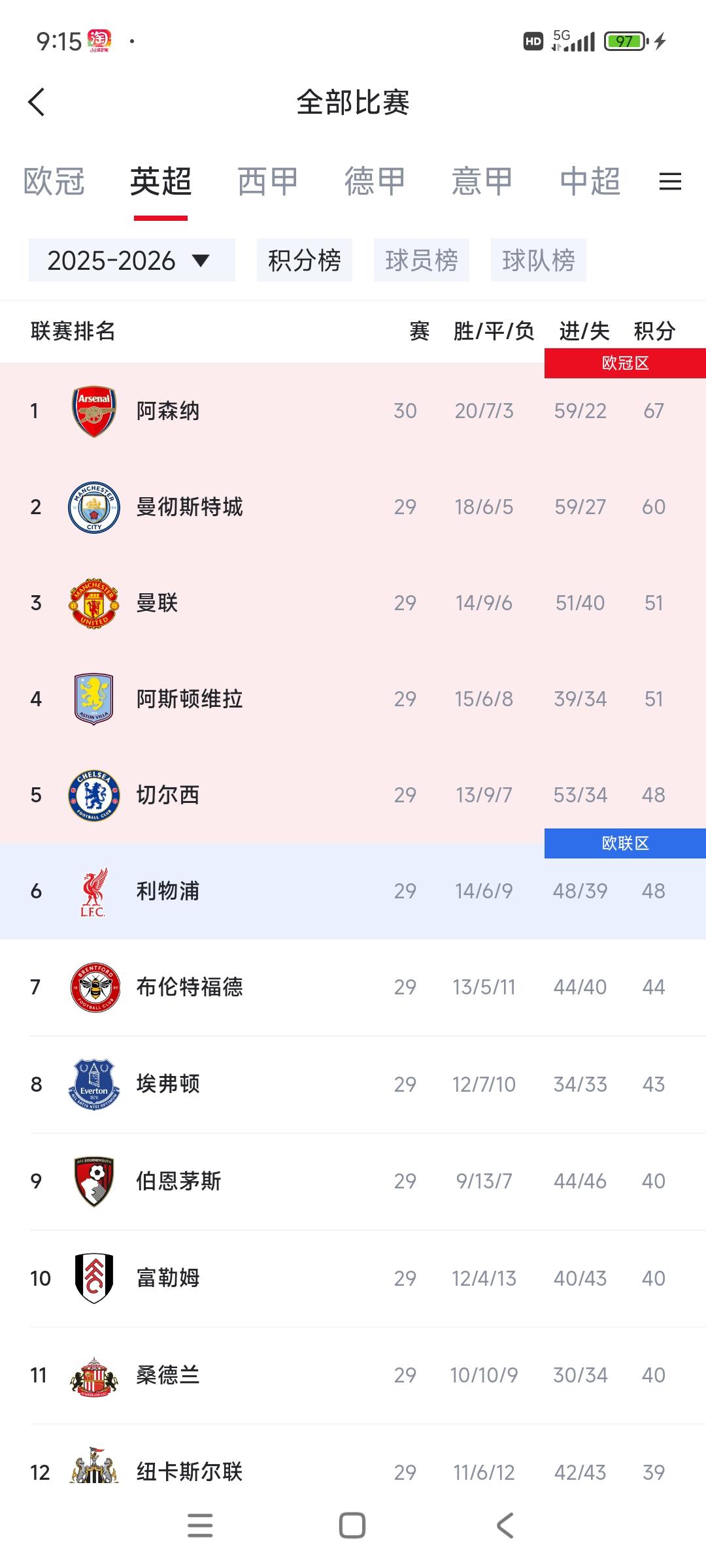This screenshot has height=1568, width=706.
Task: Switch to the 西甲 league tab
Action: pyautogui.click(x=267, y=181)
